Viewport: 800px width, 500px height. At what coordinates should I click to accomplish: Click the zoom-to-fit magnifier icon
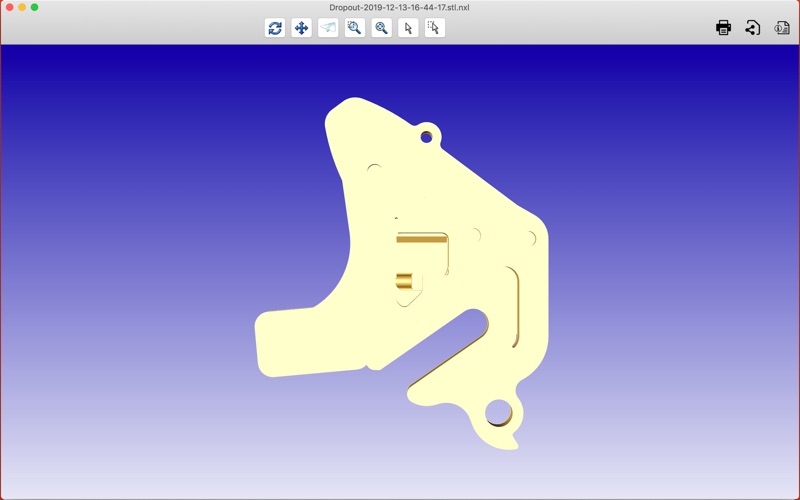(x=381, y=28)
